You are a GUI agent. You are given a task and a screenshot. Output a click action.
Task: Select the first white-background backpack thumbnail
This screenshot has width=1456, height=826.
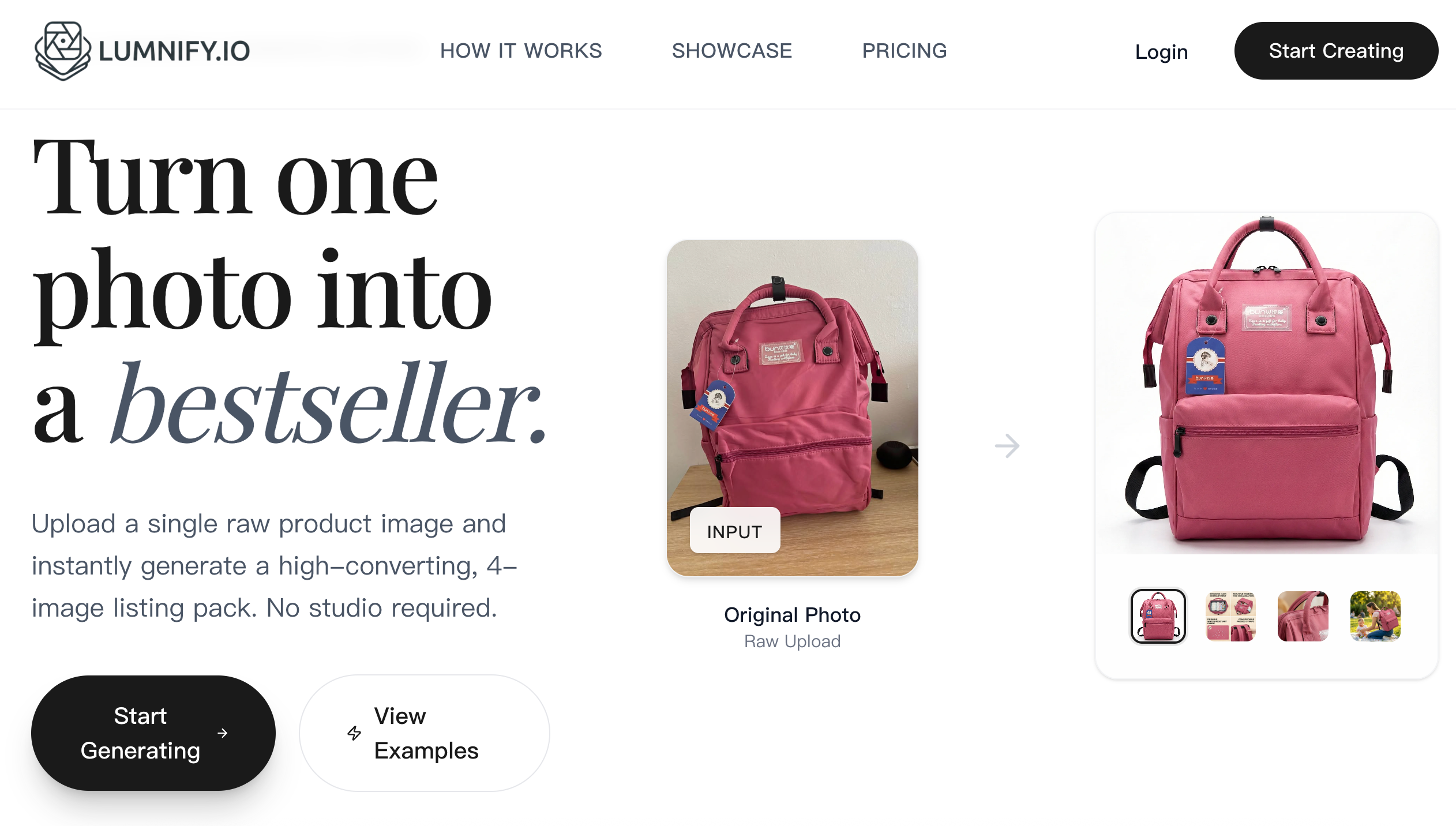[x=1158, y=616]
